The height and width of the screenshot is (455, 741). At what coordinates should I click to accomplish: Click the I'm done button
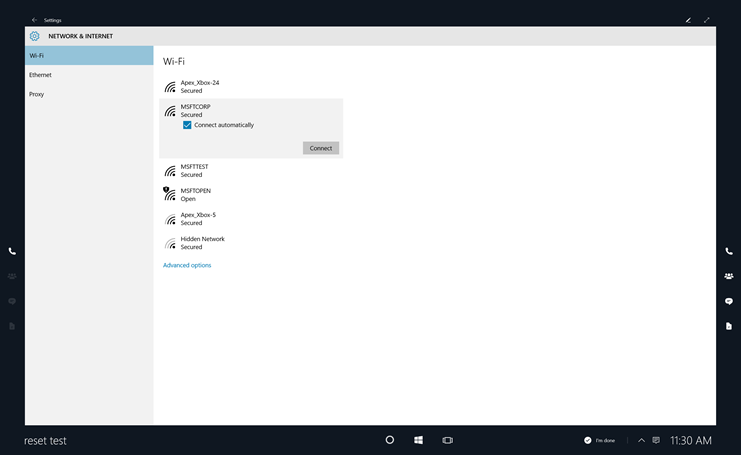(600, 440)
